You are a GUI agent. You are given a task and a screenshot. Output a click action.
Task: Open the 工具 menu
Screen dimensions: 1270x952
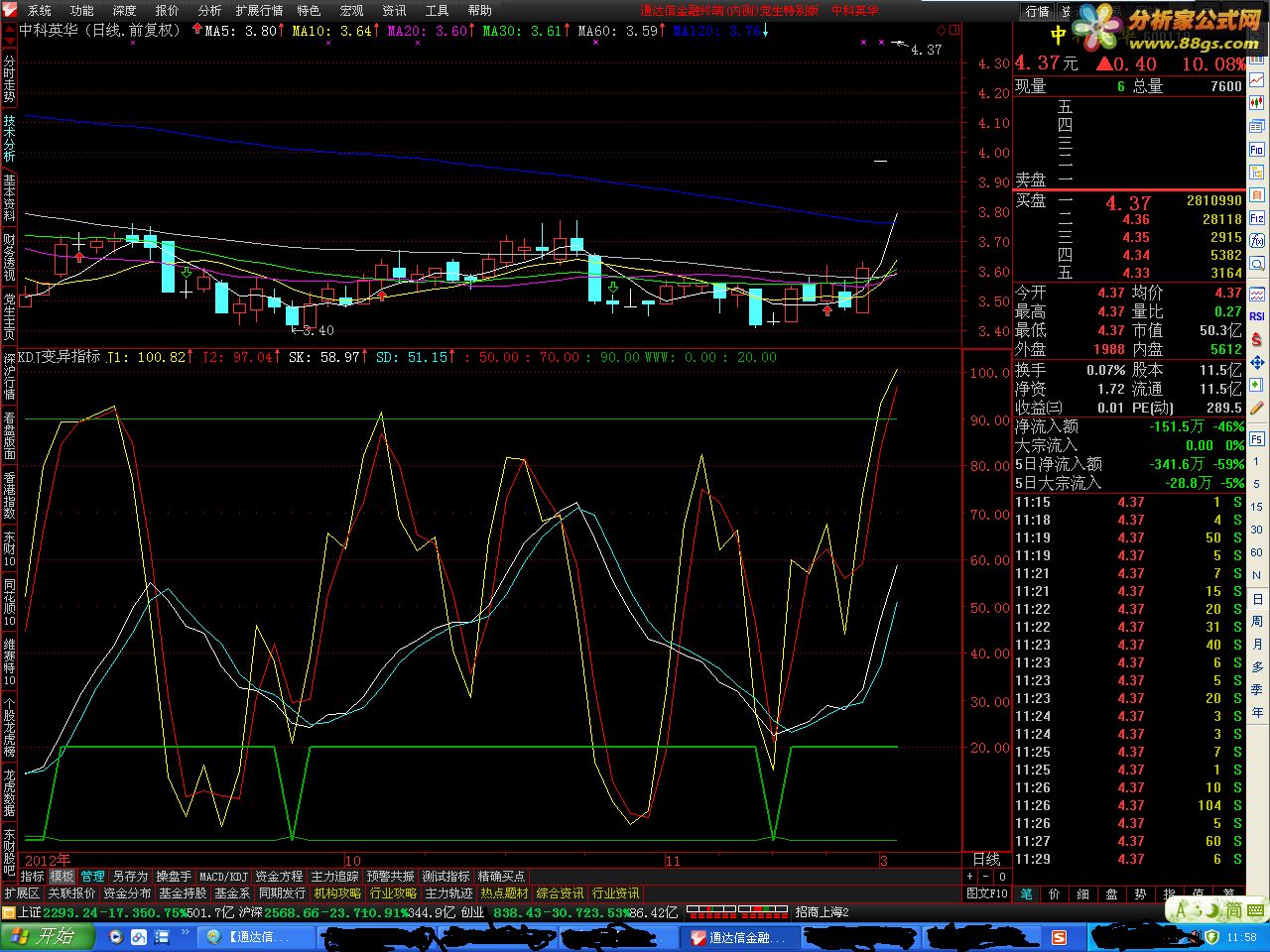click(438, 10)
